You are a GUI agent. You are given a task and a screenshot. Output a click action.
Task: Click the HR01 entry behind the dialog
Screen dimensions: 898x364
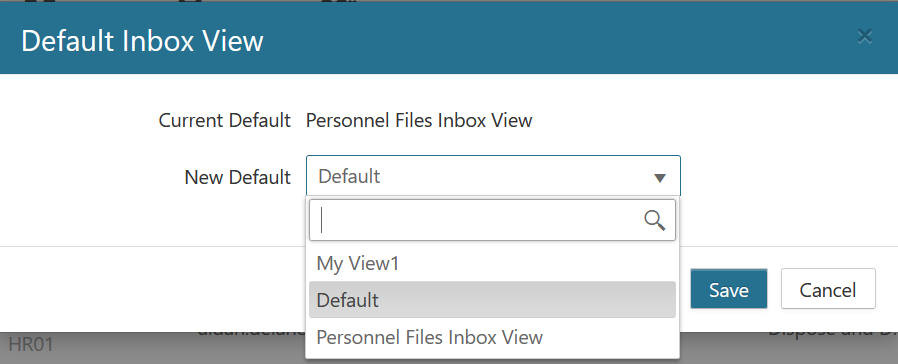pyautogui.click(x=31, y=345)
